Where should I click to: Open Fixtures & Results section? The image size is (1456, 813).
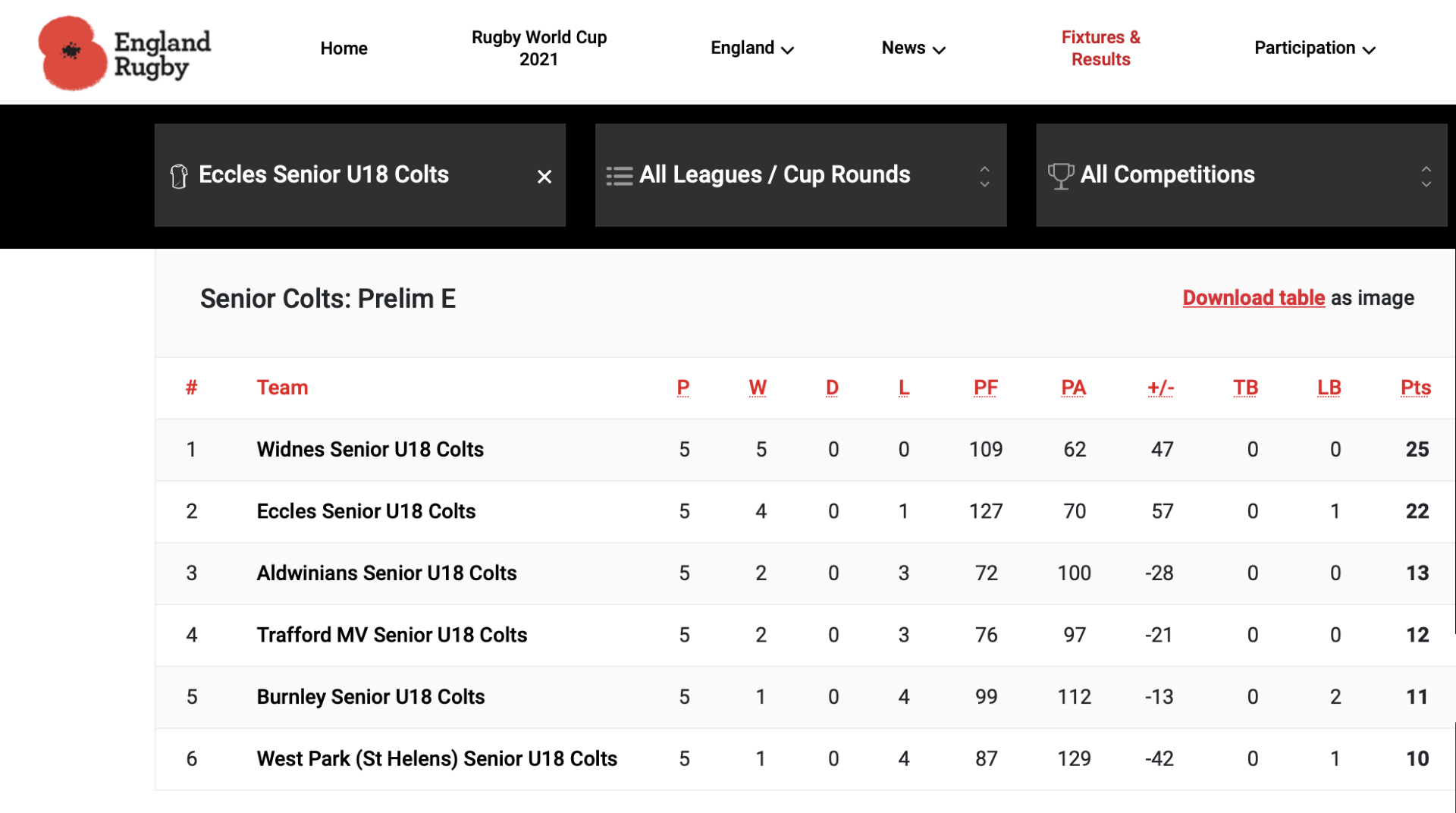pyautogui.click(x=1100, y=49)
